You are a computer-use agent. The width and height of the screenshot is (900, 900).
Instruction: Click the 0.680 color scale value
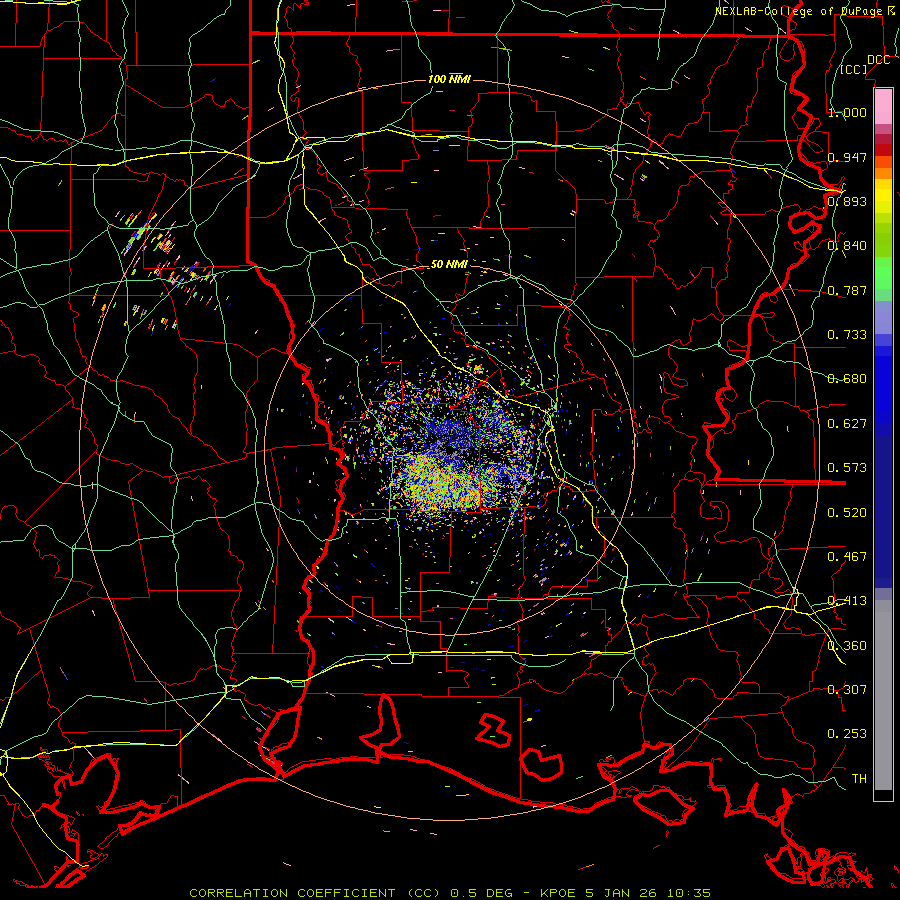(x=847, y=379)
